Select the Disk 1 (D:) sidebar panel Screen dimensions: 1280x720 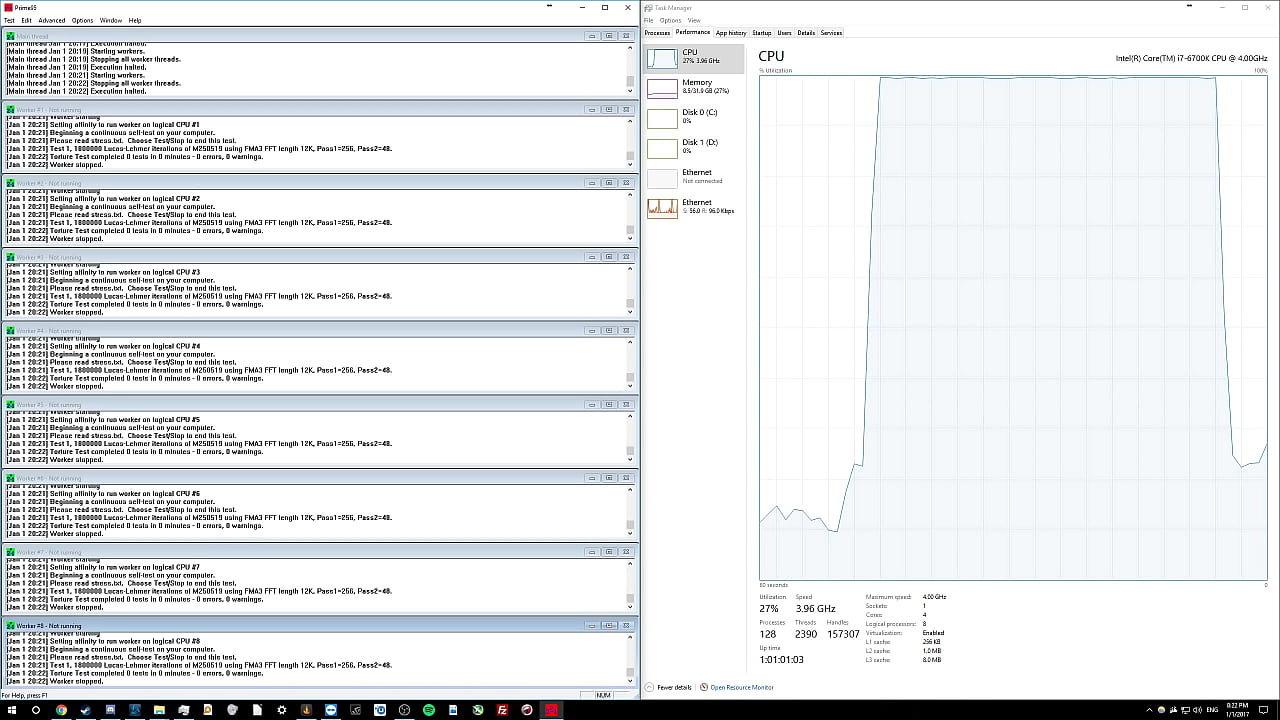click(693, 145)
